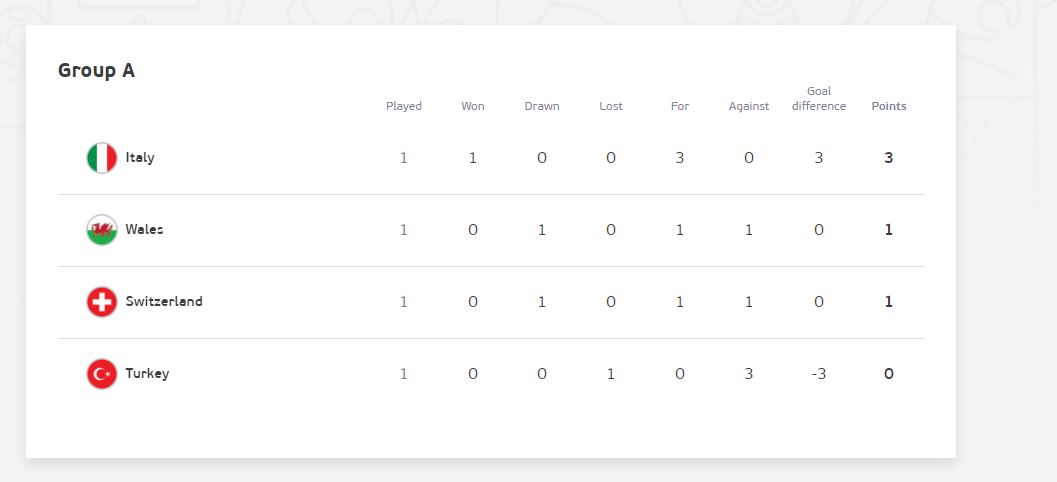
Task: Click Italy's points value of 3
Action: pos(889,158)
